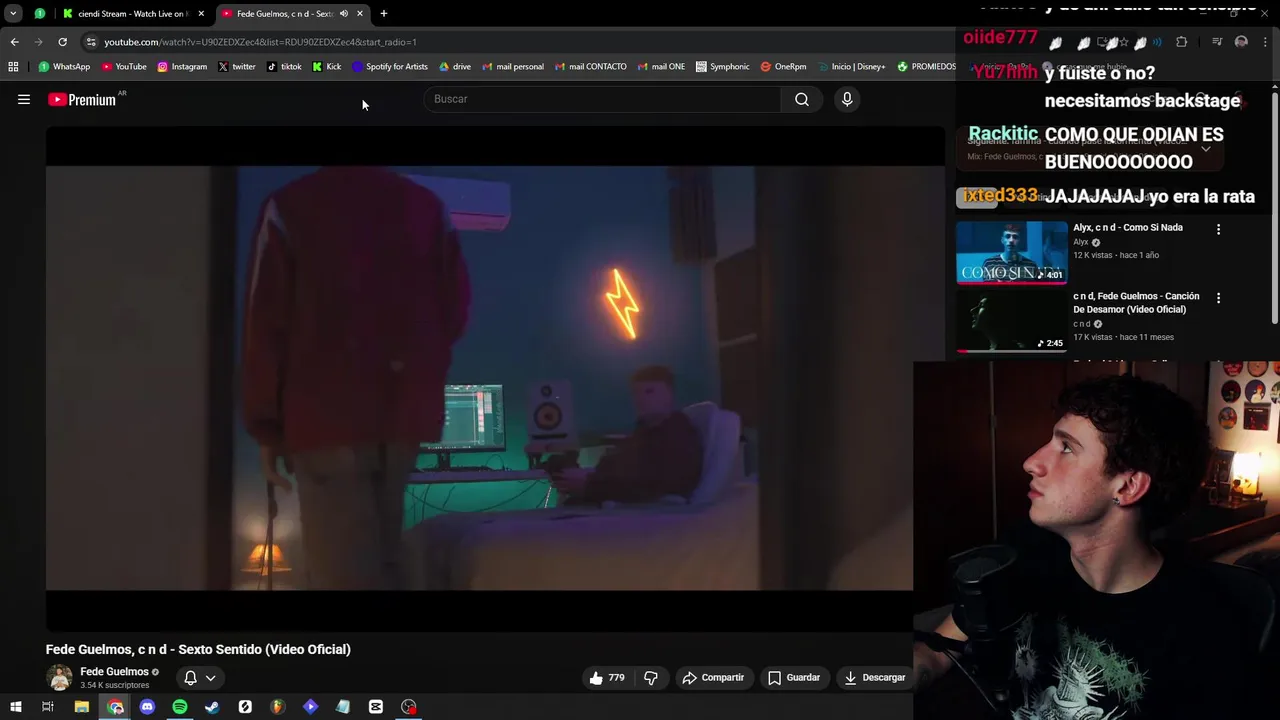Viewport: 1280px width, 720px height.
Task: Open options menu for Canción De Desamor
Action: pos(1218,298)
